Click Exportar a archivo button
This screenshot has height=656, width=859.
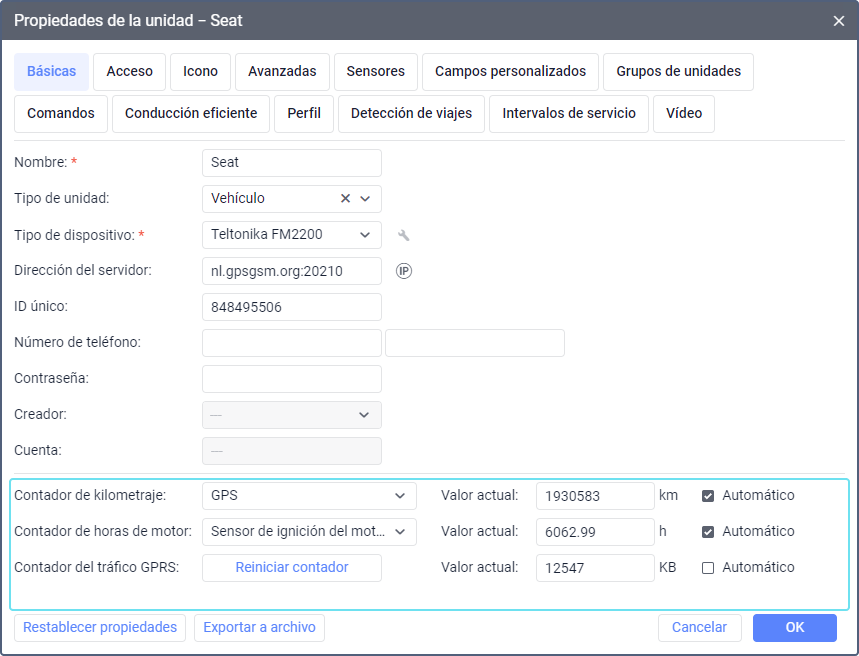point(259,628)
